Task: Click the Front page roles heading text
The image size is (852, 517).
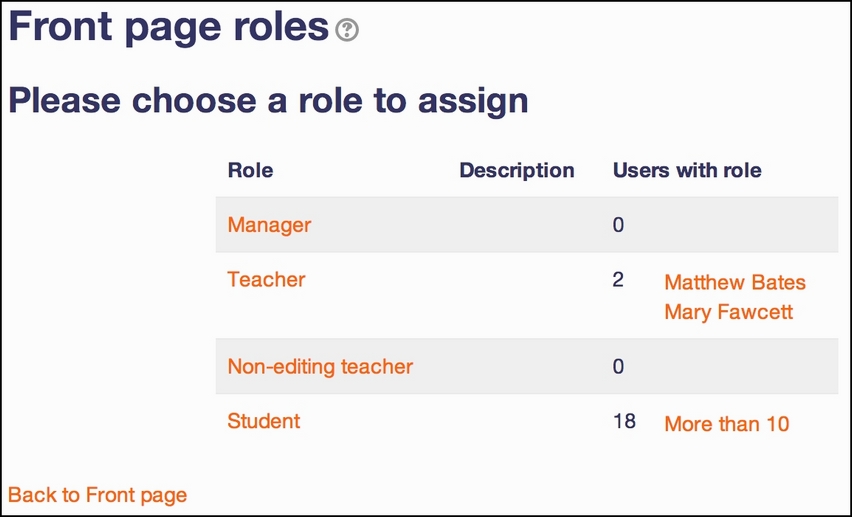Action: 169,26
